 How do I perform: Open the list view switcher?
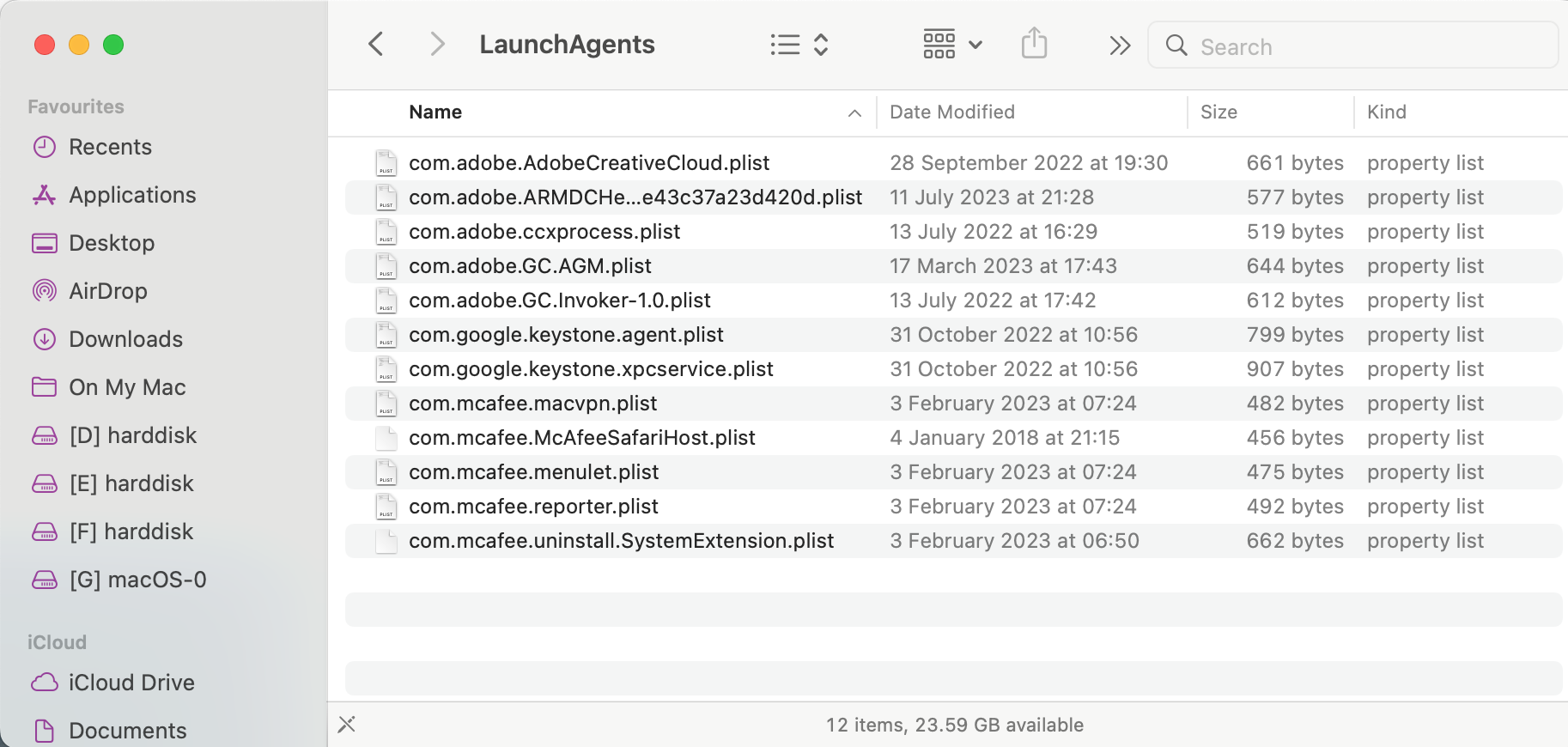(x=799, y=45)
